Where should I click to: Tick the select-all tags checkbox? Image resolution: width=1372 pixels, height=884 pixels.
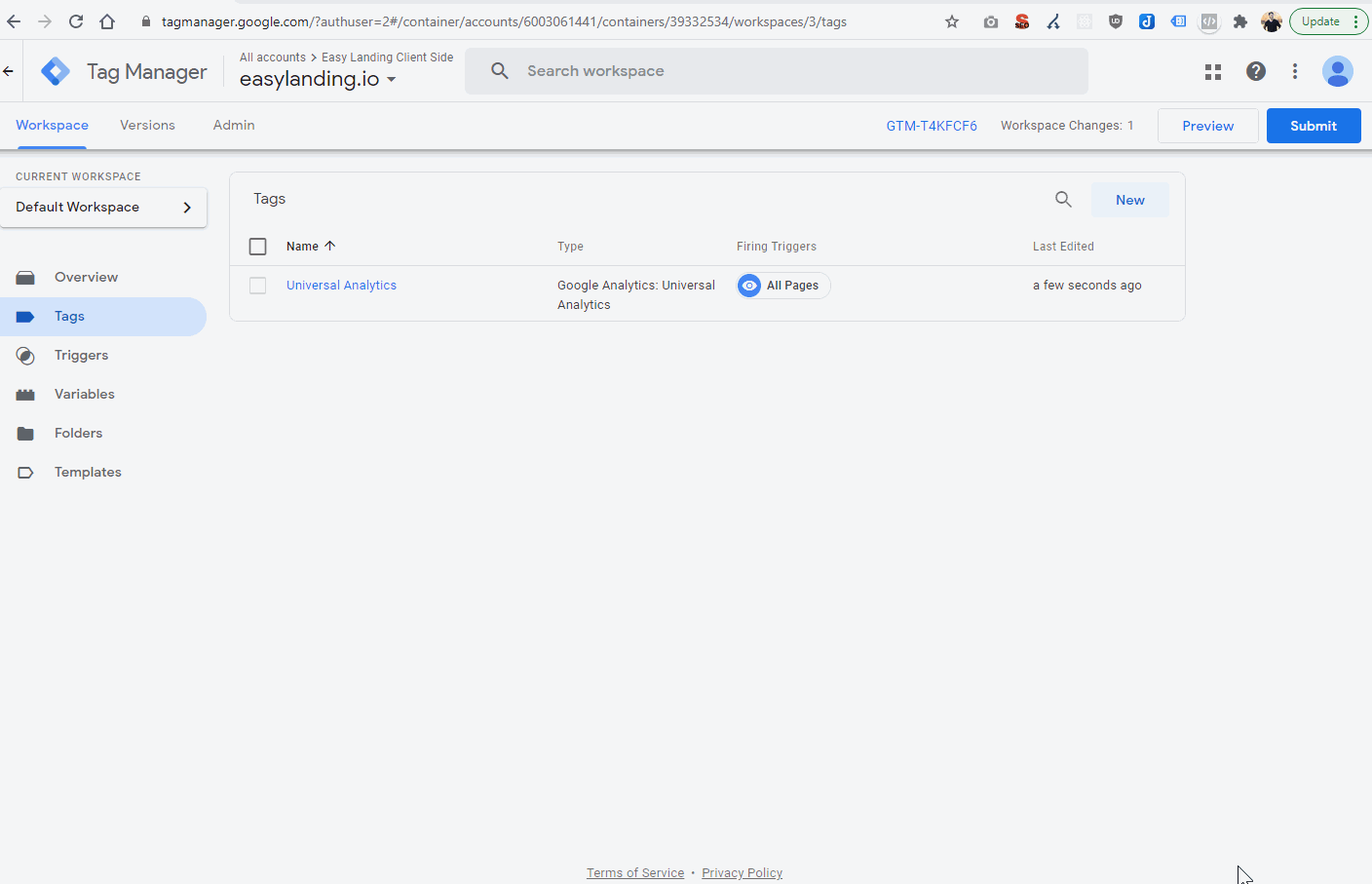257,247
